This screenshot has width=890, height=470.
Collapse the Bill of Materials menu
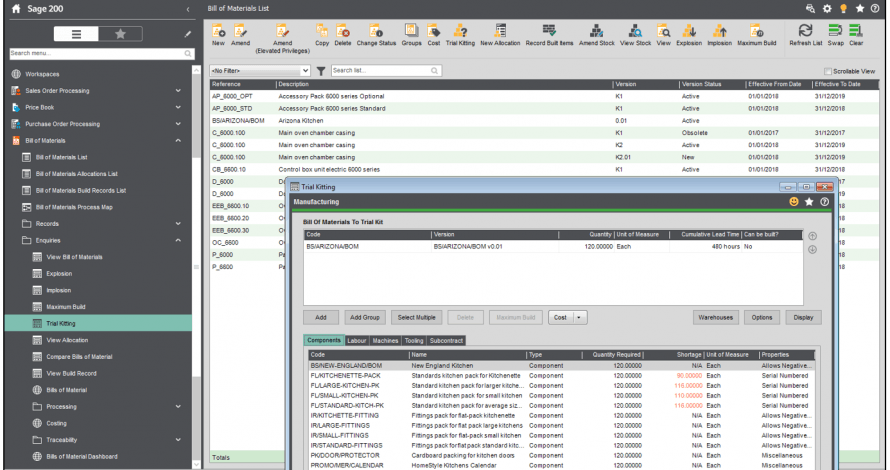coord(178,140)
